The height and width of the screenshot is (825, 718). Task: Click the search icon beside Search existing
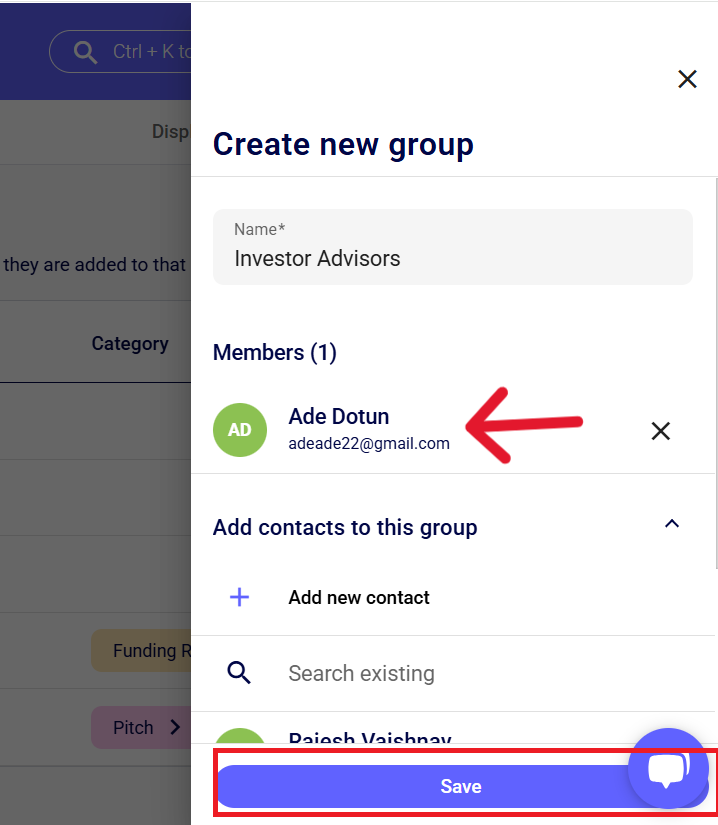pos(240,673)
